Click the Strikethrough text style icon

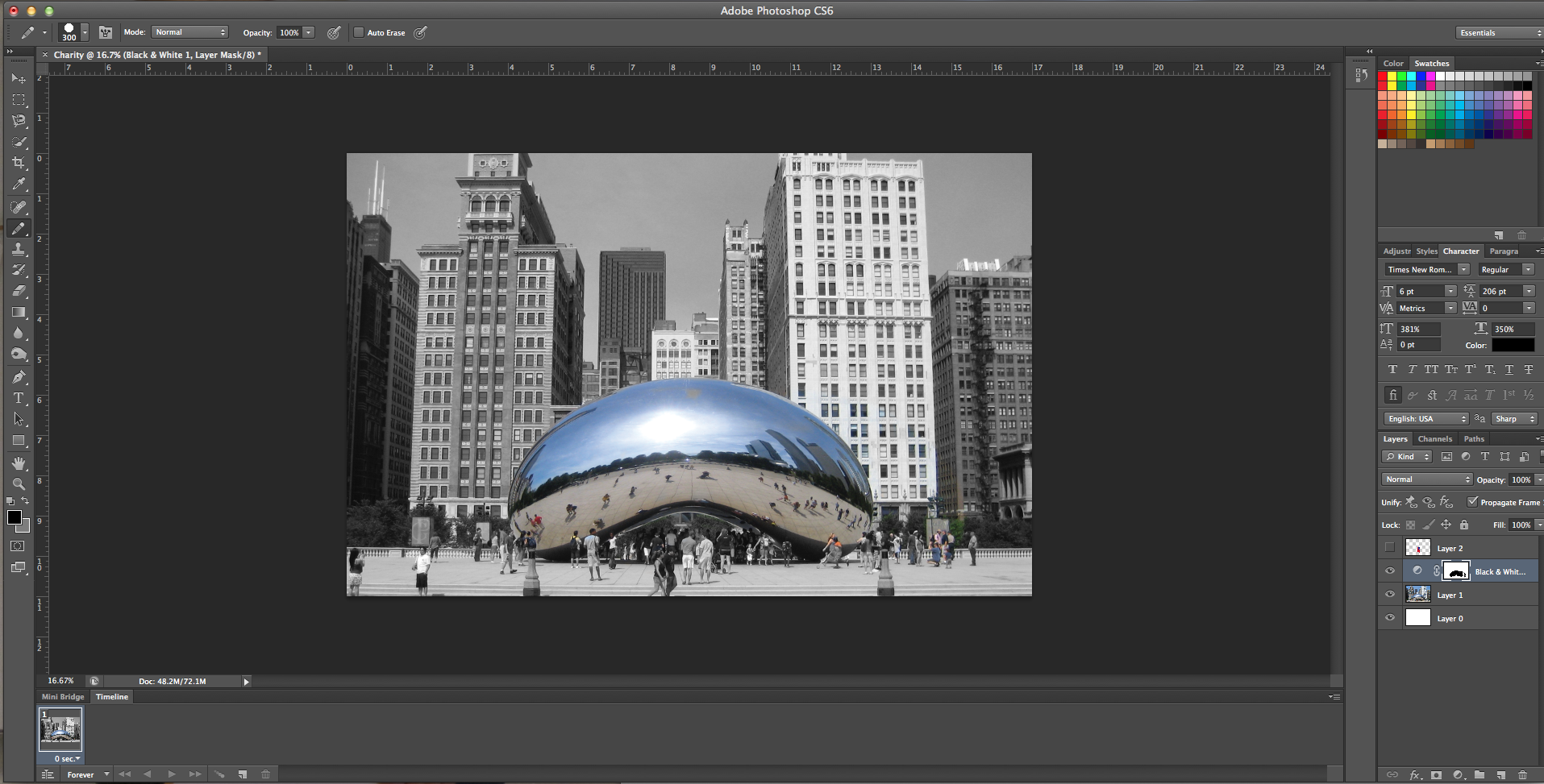pos(1529,369)
